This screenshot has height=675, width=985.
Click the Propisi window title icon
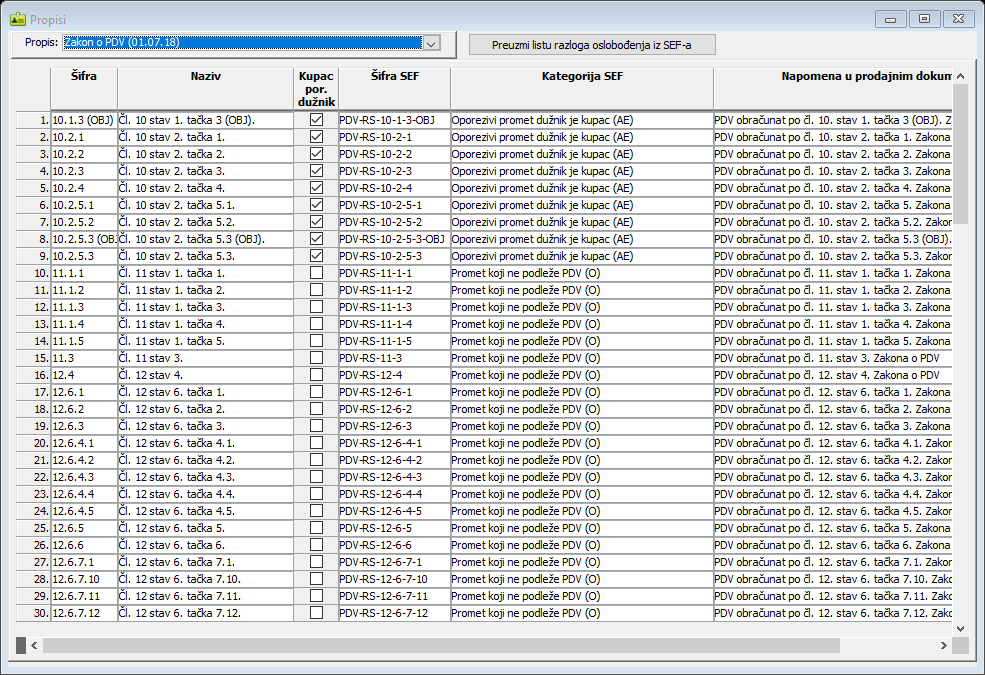[x=18, y=19]
